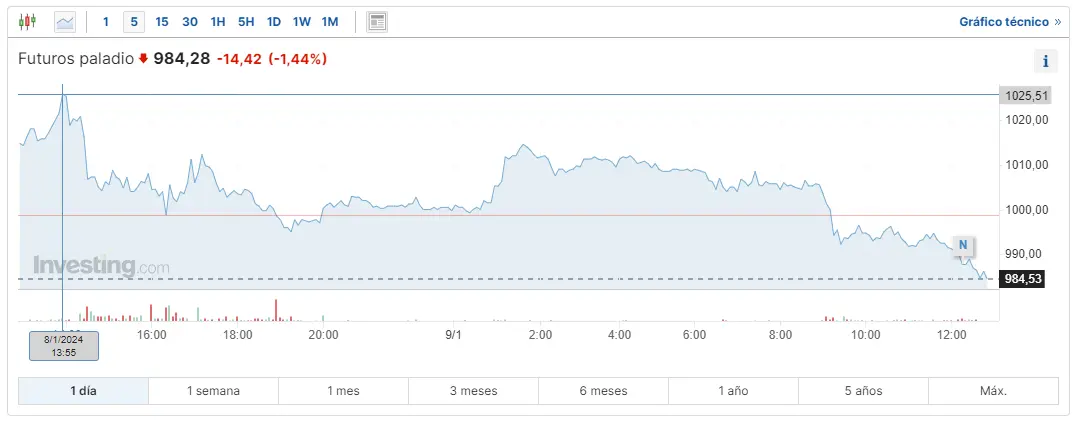Show the "6 meses" time range
Screen dimensions: 1076x424
pos(603,391)
